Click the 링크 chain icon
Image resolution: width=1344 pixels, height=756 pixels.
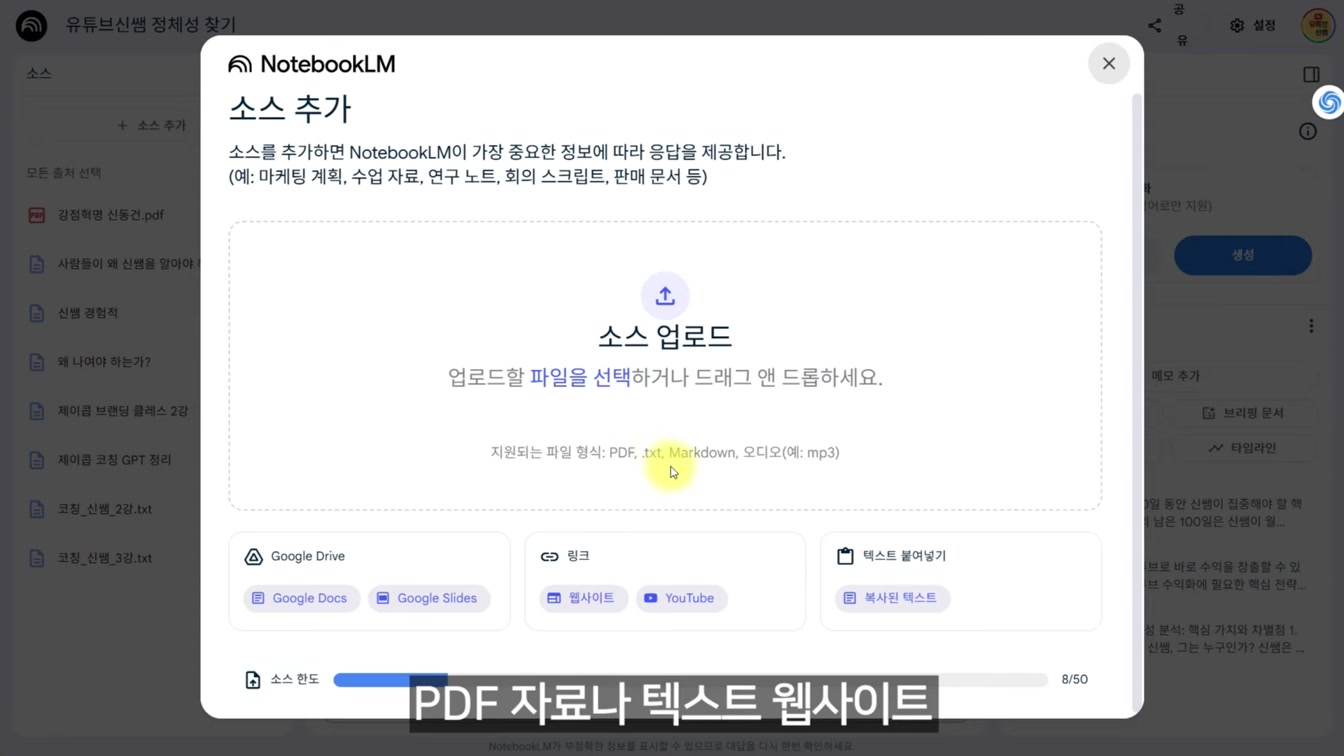[x=549, y=556]
